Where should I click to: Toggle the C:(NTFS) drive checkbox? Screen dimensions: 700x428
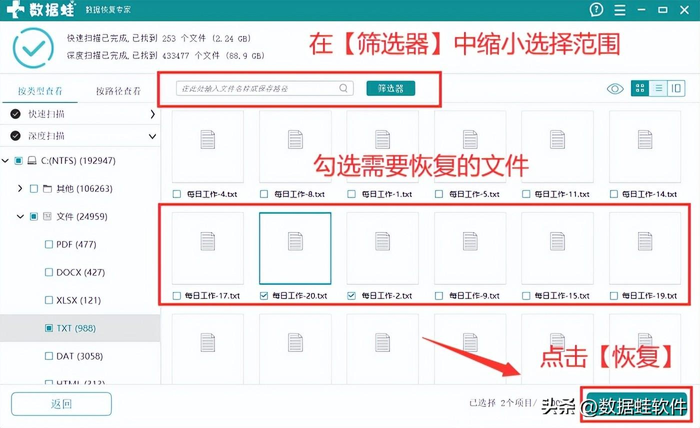(x=18, y=161)
